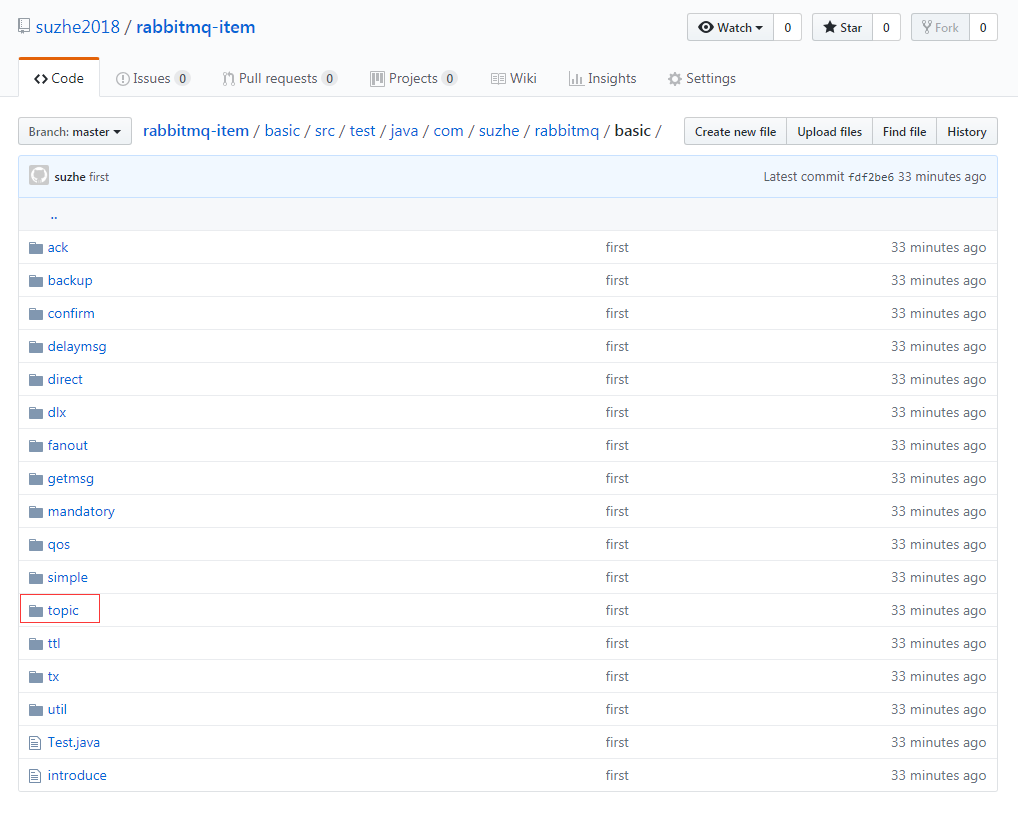
Task: Open the Insights tab
Action: 602,79
